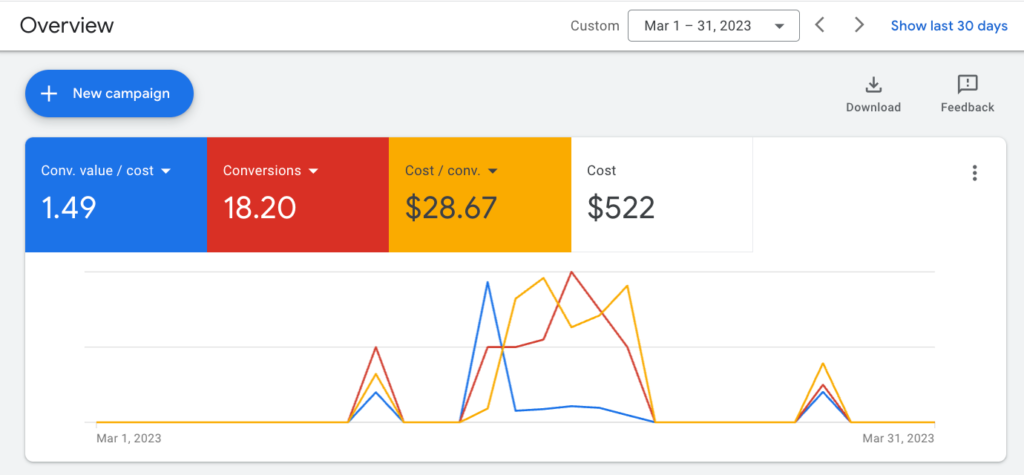This screenshot has width=1024, height=475.
Task: Click the New campaign button
Action: (x=109, y=93)
